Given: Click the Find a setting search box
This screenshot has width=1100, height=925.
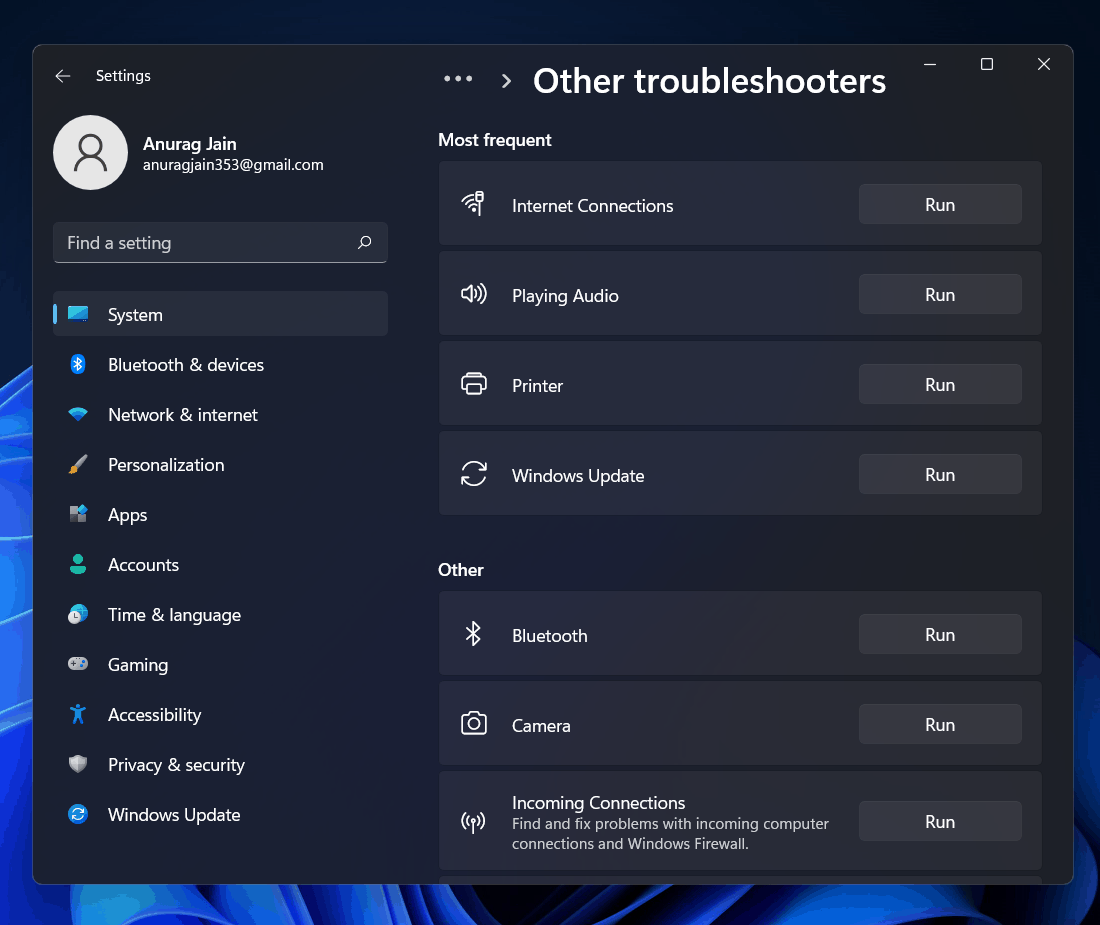Looking at the screenshot, I should 220,243.
